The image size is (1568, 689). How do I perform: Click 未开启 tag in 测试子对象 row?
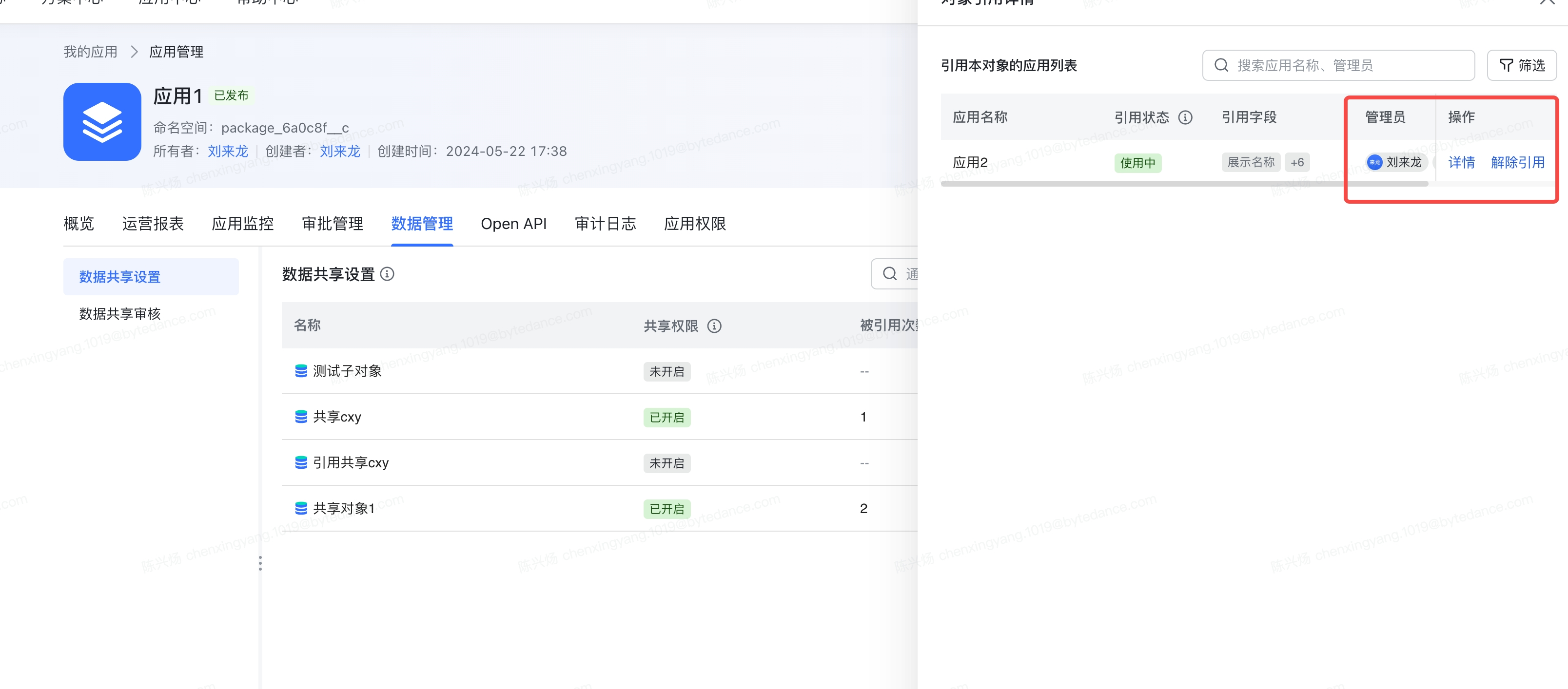tap(666, 372)
